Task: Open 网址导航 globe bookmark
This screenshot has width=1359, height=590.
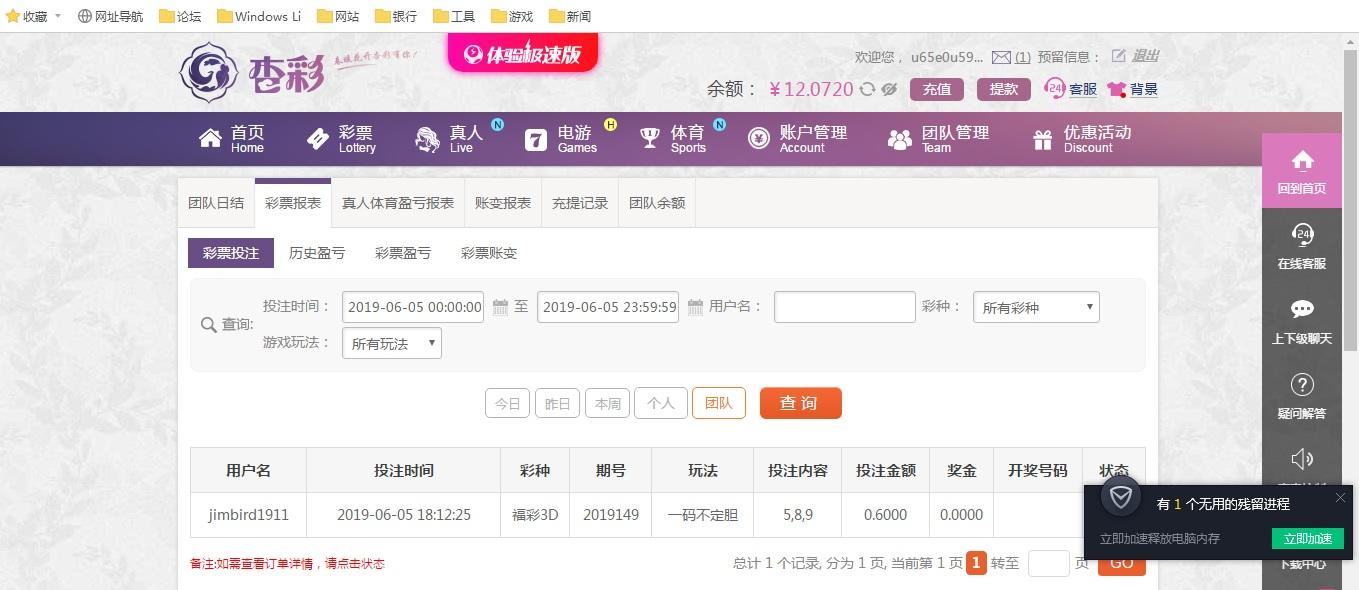Action: pyautogui.click(x=110, y=16)
